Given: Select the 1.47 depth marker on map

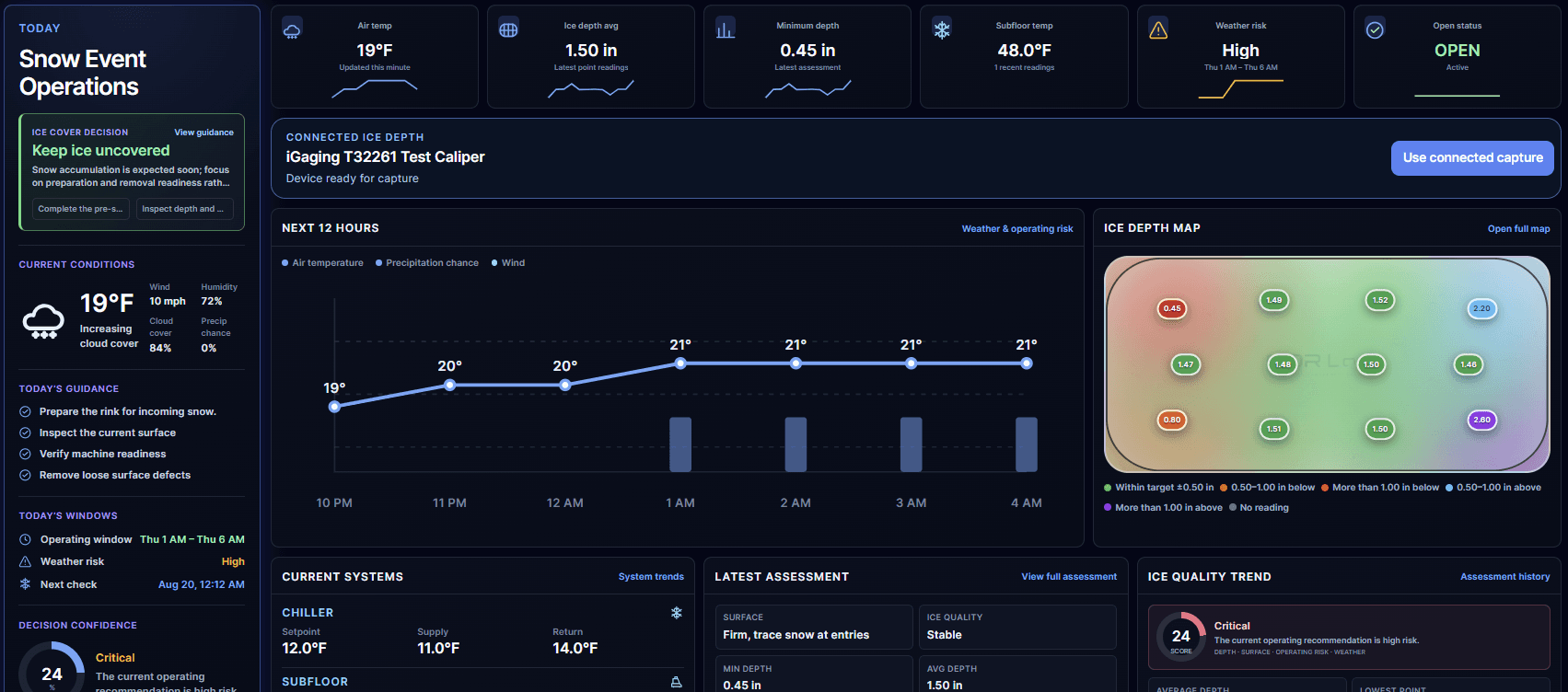Looking at the screenshot, I should pyautogui.click(x=1185, y=364).
